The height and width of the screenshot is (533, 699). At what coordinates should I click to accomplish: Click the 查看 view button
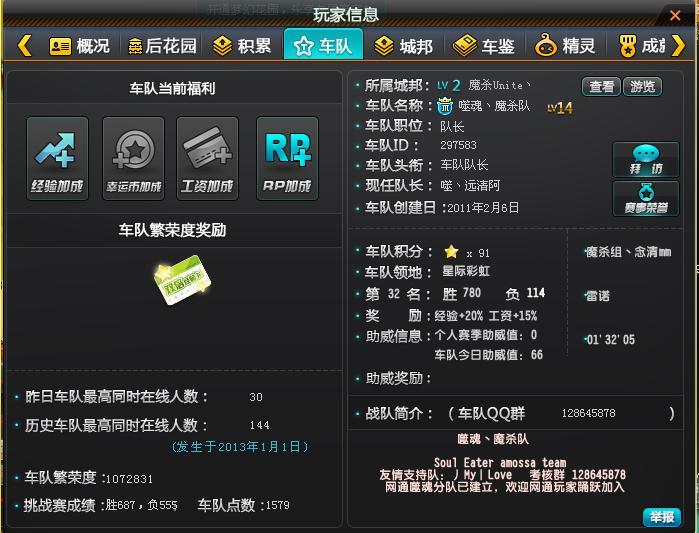[602, 87]
